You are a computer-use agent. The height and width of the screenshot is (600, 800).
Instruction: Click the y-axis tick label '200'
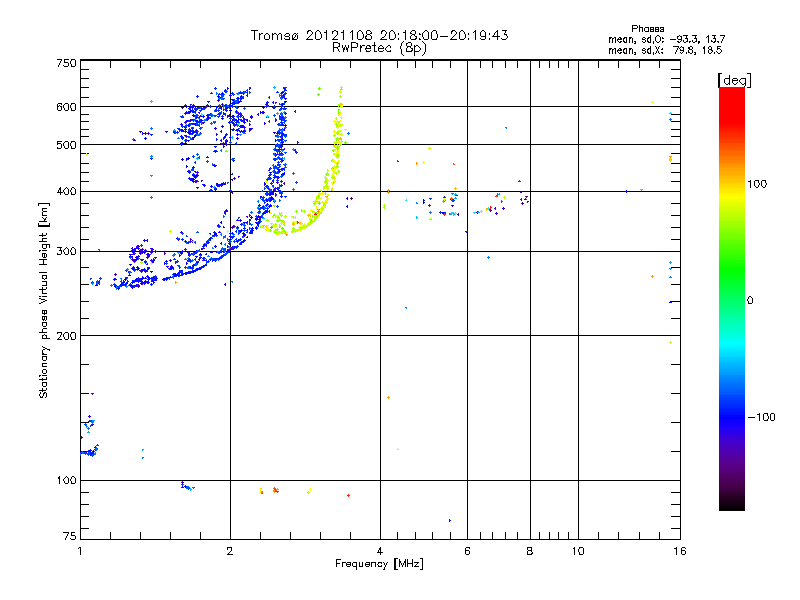(x=66, y=336)
